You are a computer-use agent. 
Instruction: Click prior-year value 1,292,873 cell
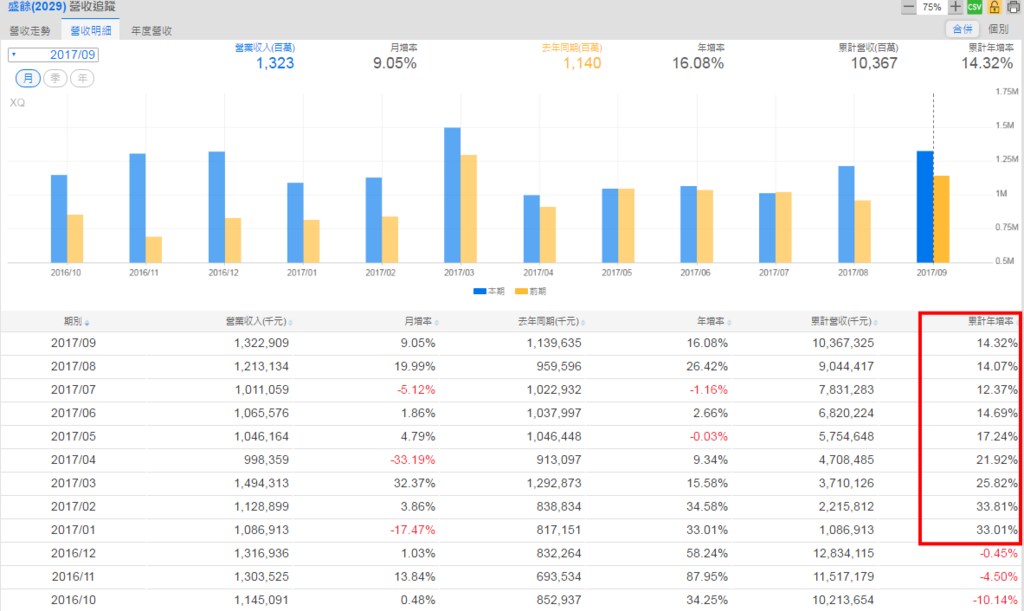(x=554, y=483)
